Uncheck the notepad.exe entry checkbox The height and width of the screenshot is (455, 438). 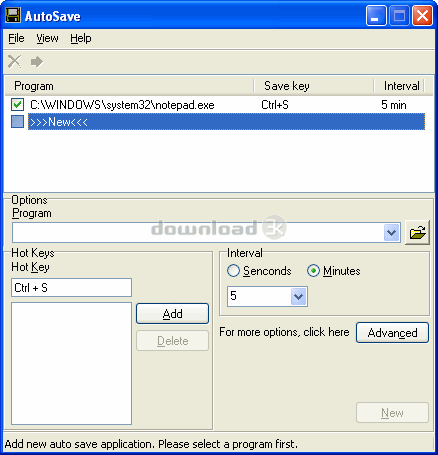tap(17, 105)
